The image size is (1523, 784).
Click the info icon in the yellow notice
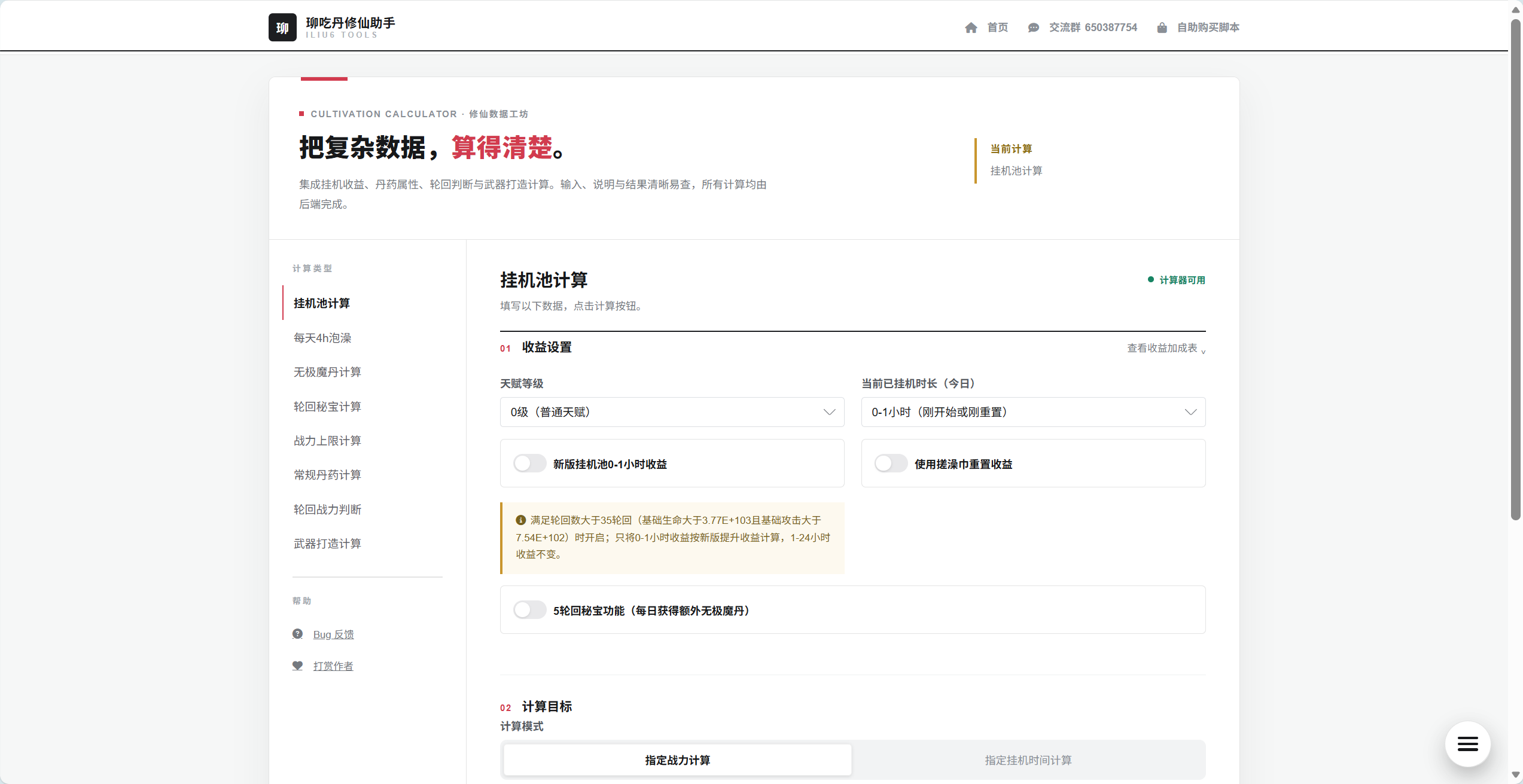tap(520, 520)
